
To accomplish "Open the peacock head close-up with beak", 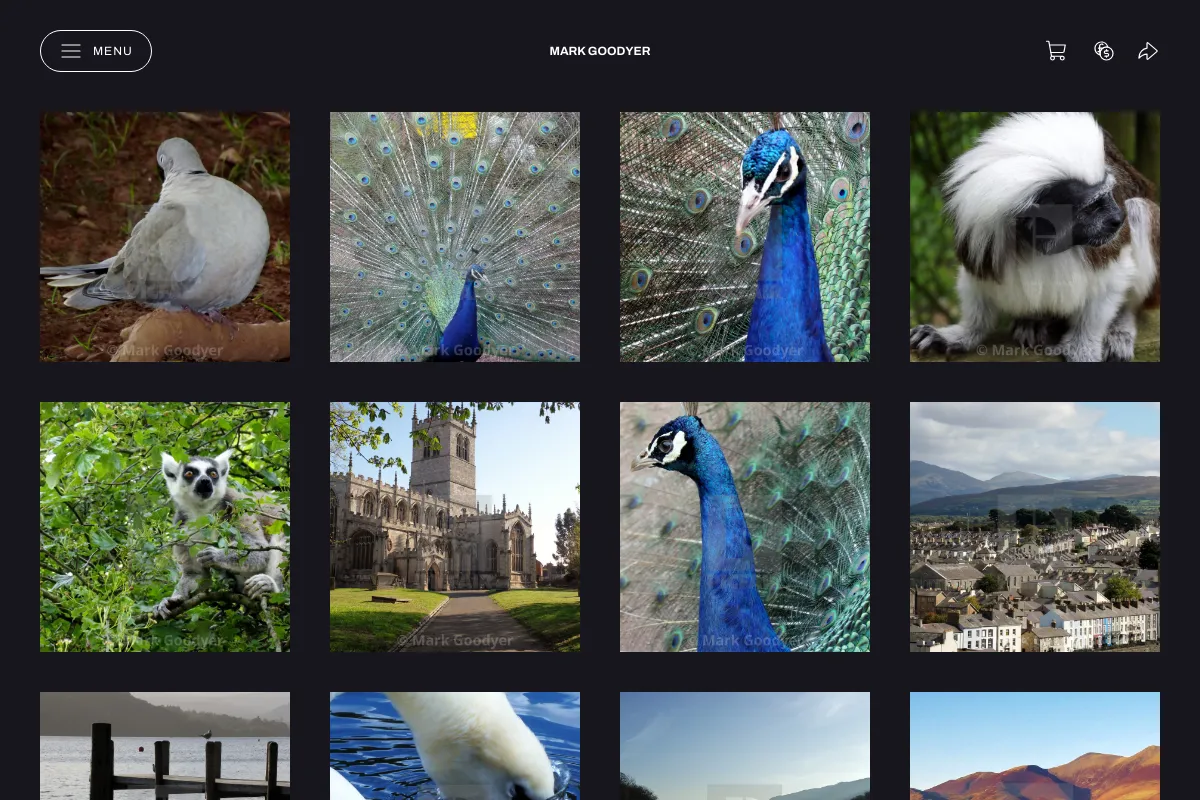I will click(745, 237).
